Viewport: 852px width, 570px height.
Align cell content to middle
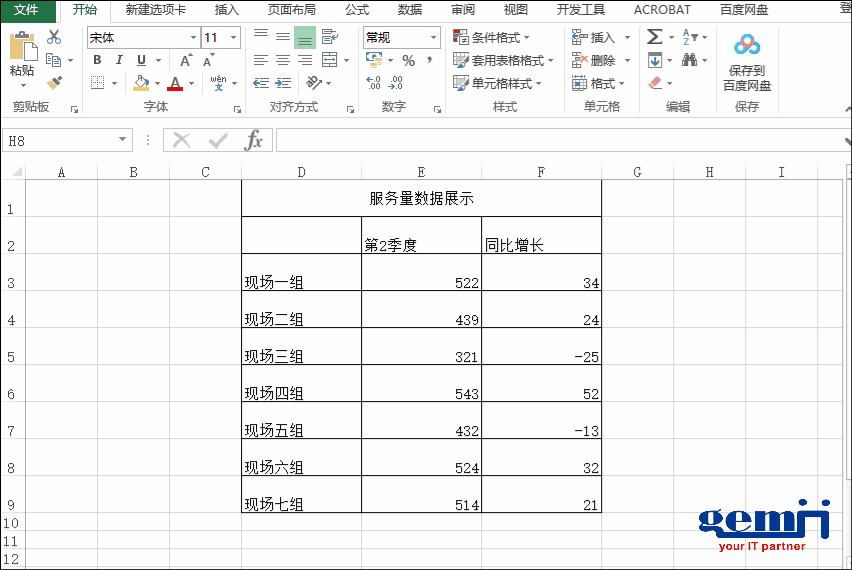coord(283,37)
